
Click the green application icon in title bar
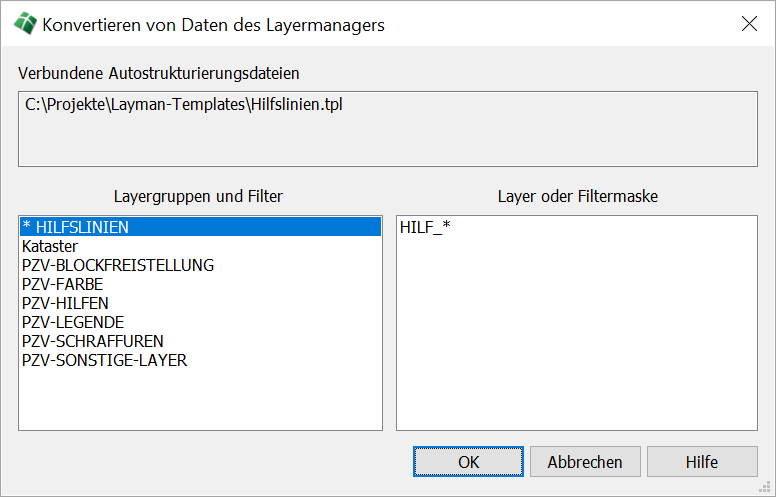[x=24, y=24]
